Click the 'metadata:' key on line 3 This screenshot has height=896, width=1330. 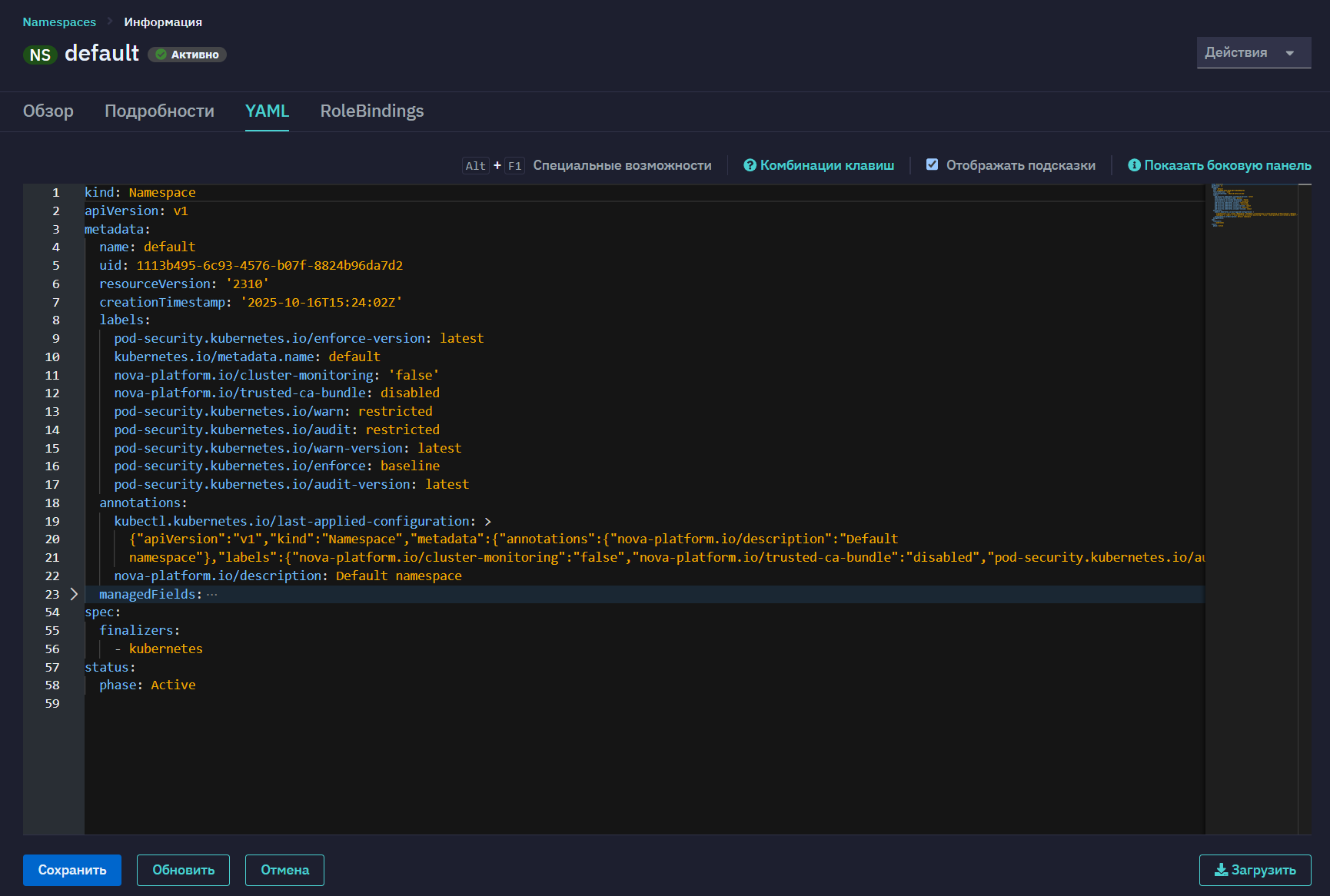pos(118,229)
